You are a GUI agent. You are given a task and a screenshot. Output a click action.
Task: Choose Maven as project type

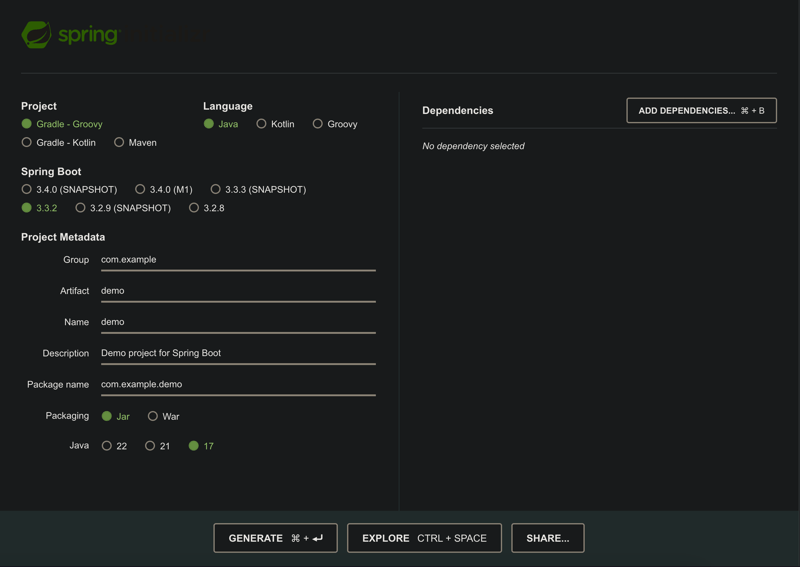(x=135, y=142)
